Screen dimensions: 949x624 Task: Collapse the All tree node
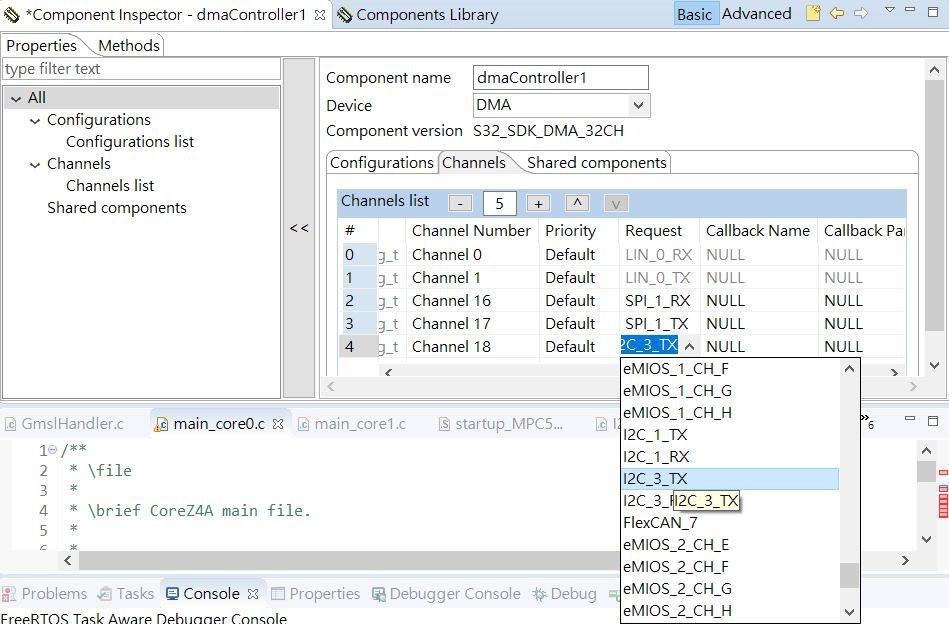click(16, 99)
